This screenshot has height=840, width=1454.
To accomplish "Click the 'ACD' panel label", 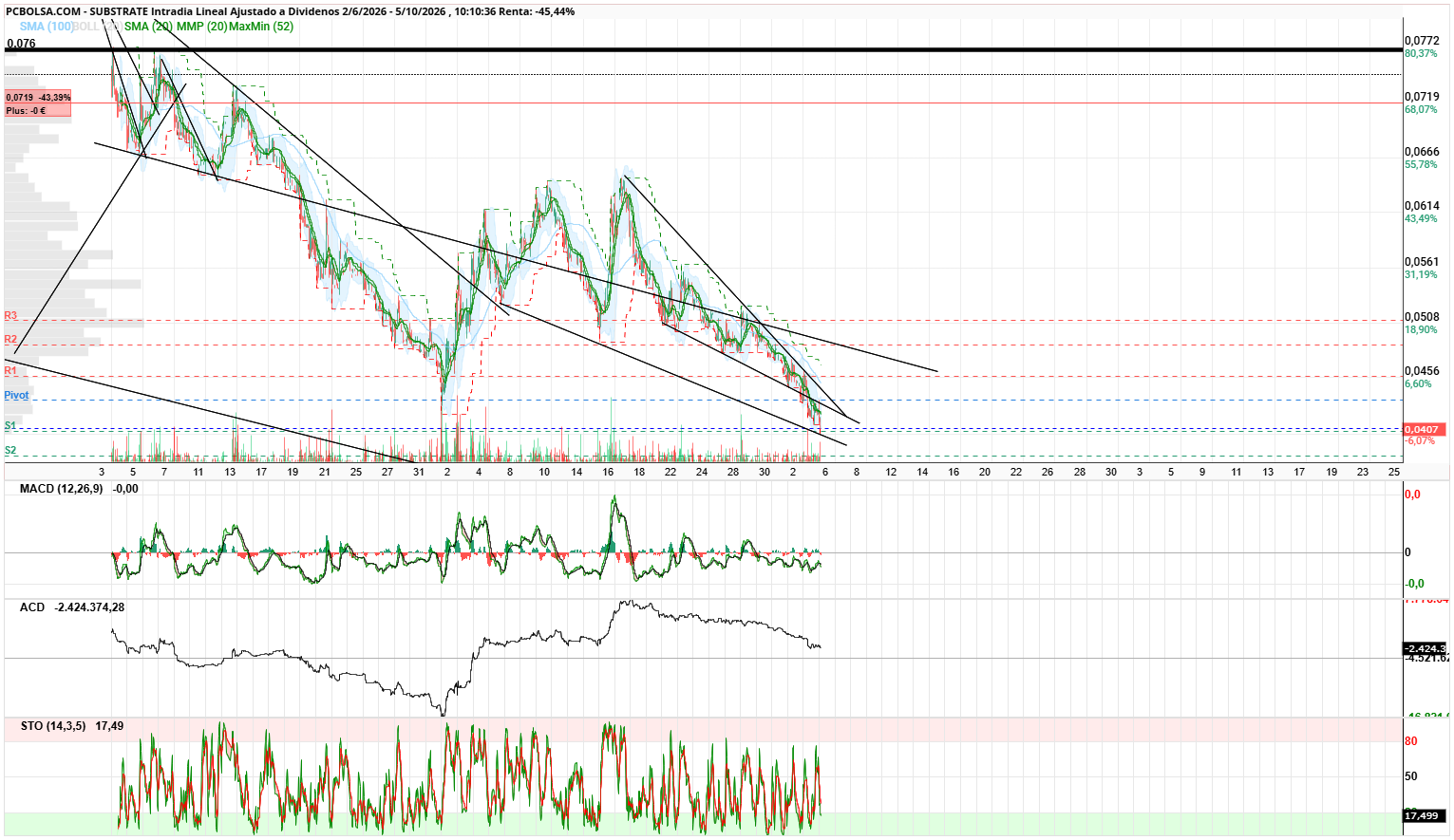I will tap(32, 607).
